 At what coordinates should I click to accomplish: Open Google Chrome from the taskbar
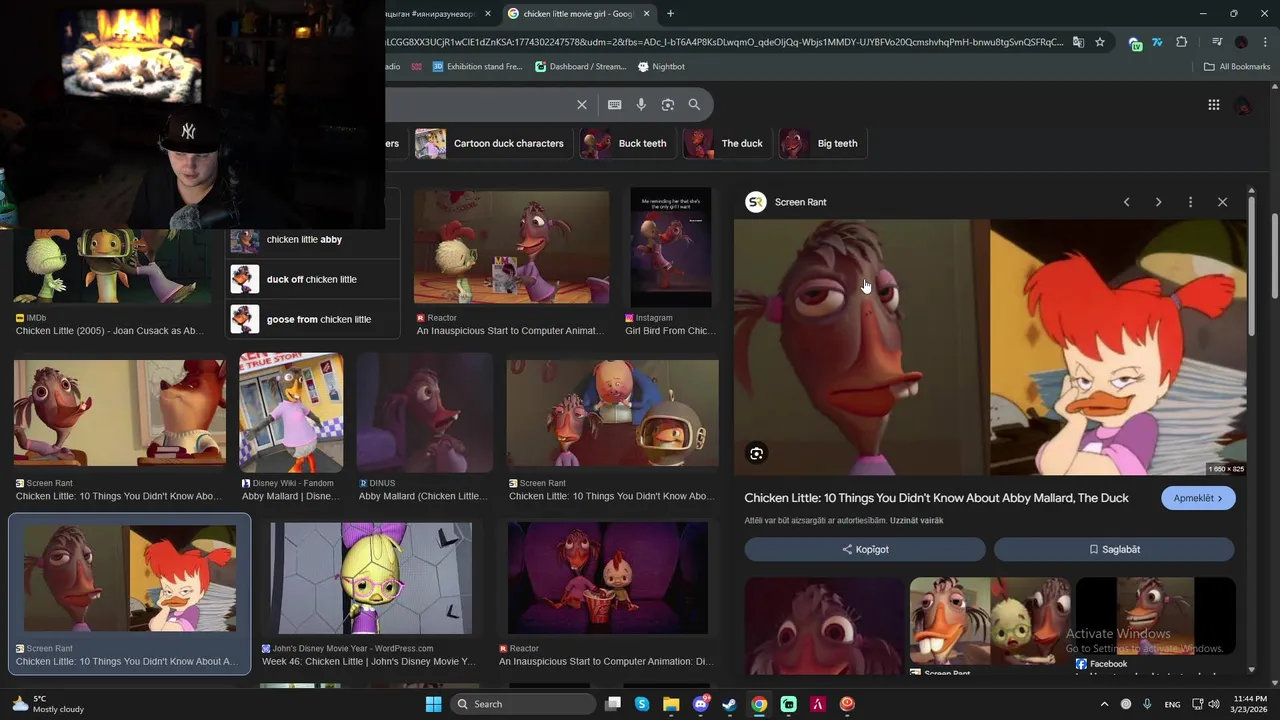(759, 704)
